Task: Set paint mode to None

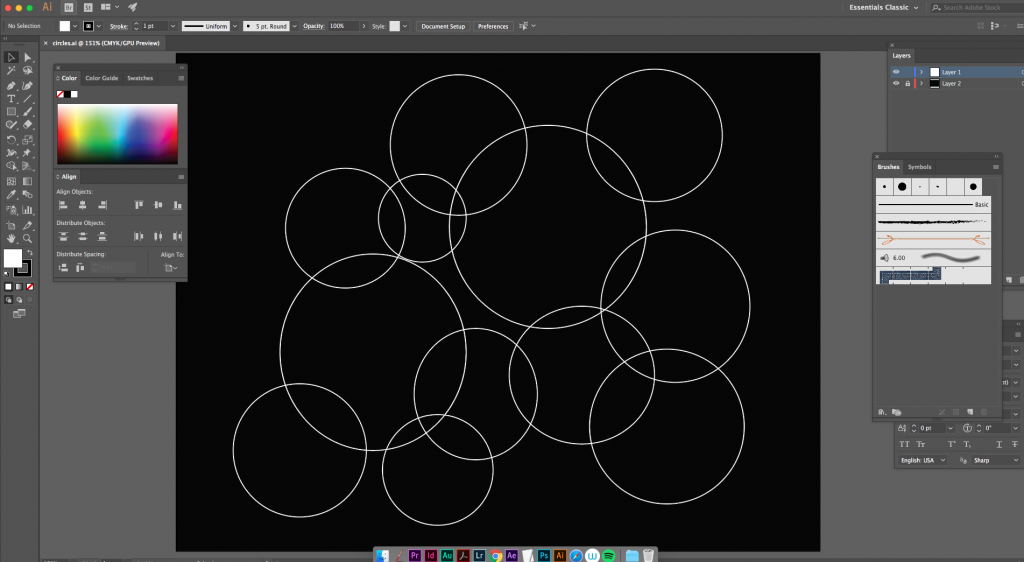Action: (29, 287)
